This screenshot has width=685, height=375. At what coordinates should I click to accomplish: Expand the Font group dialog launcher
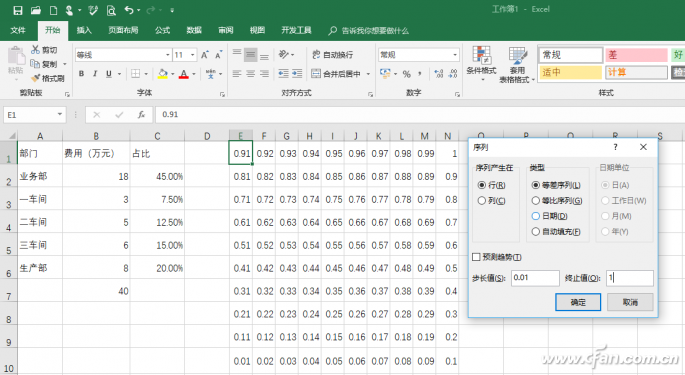222,94
